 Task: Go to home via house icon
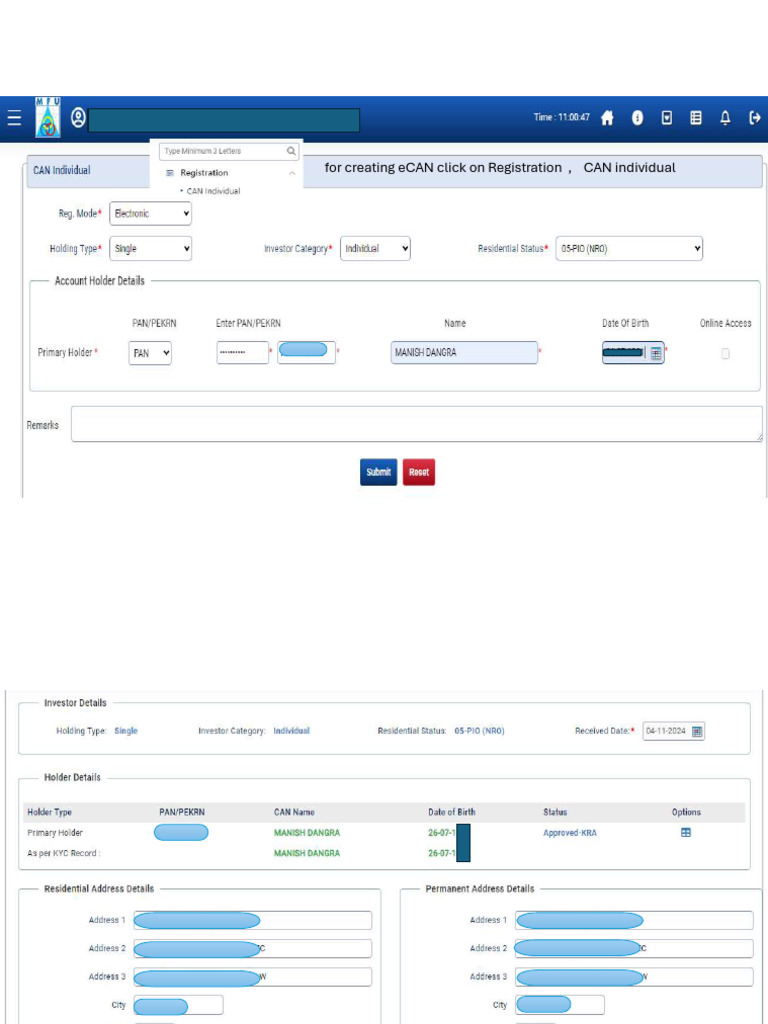coord(607,118)
